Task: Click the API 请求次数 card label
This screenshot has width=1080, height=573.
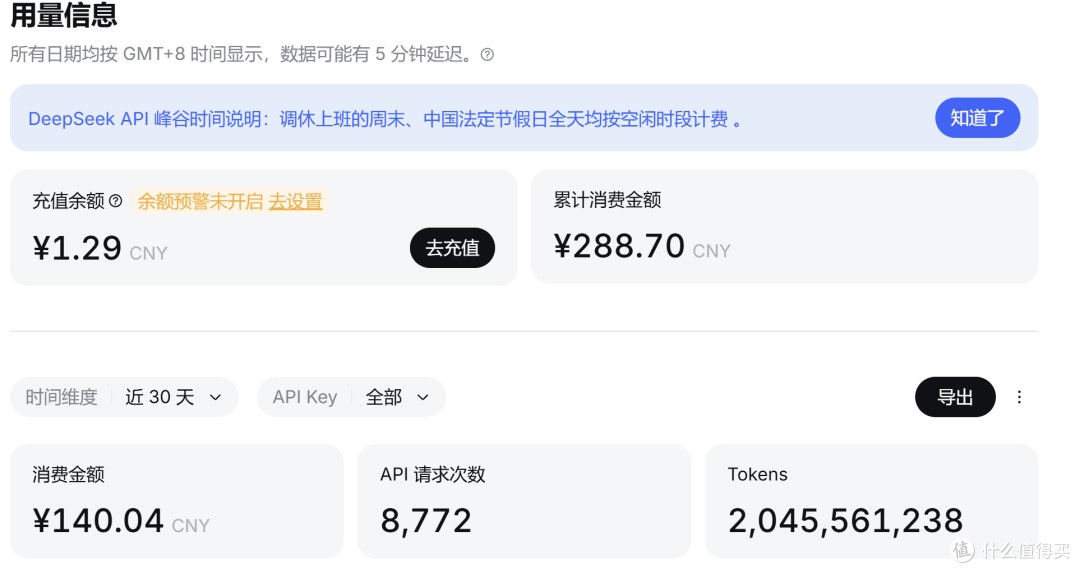Action: [x=433, y=475]
